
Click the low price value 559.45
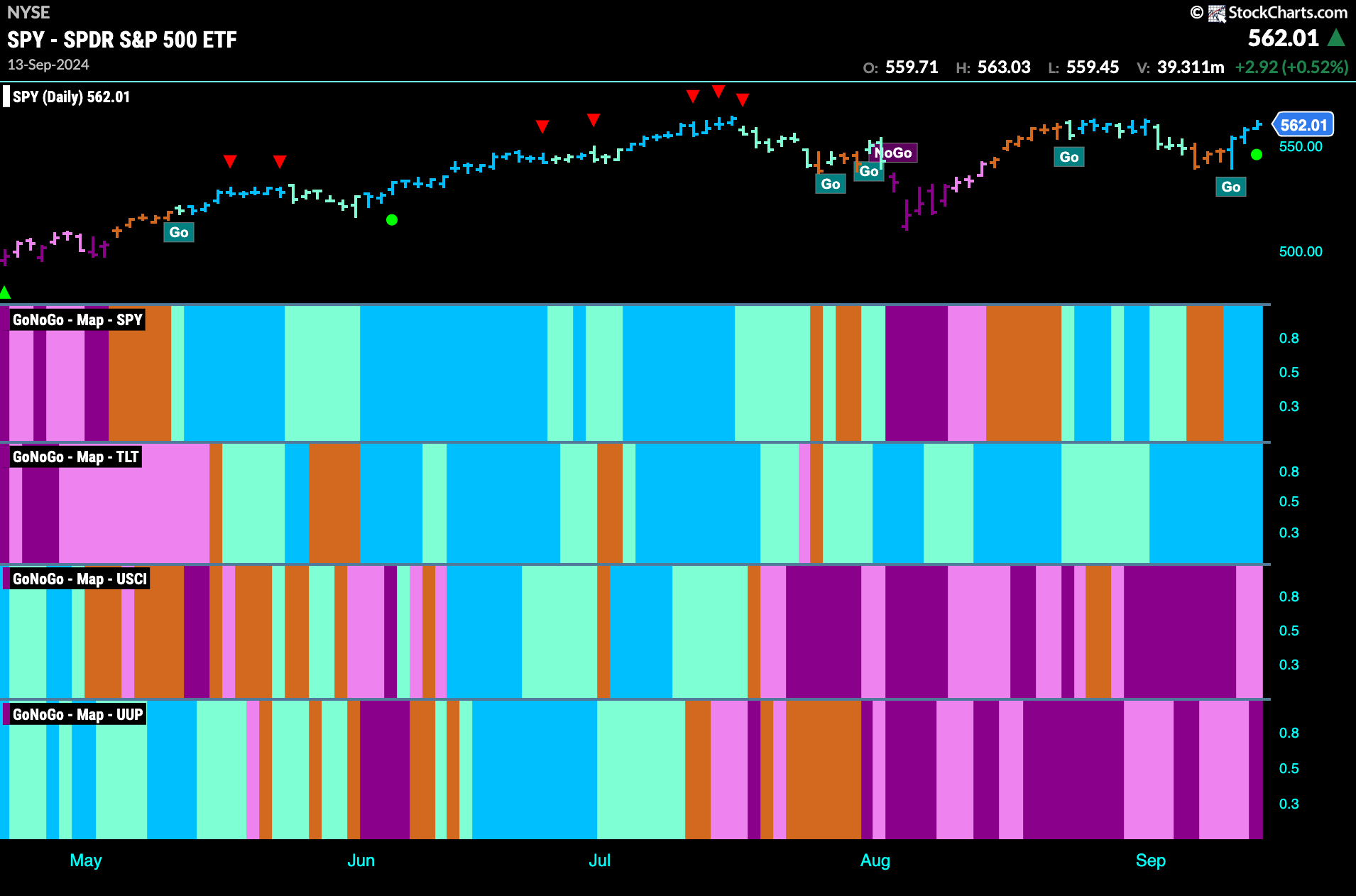pyautogui.click(x=1093, y=67)
